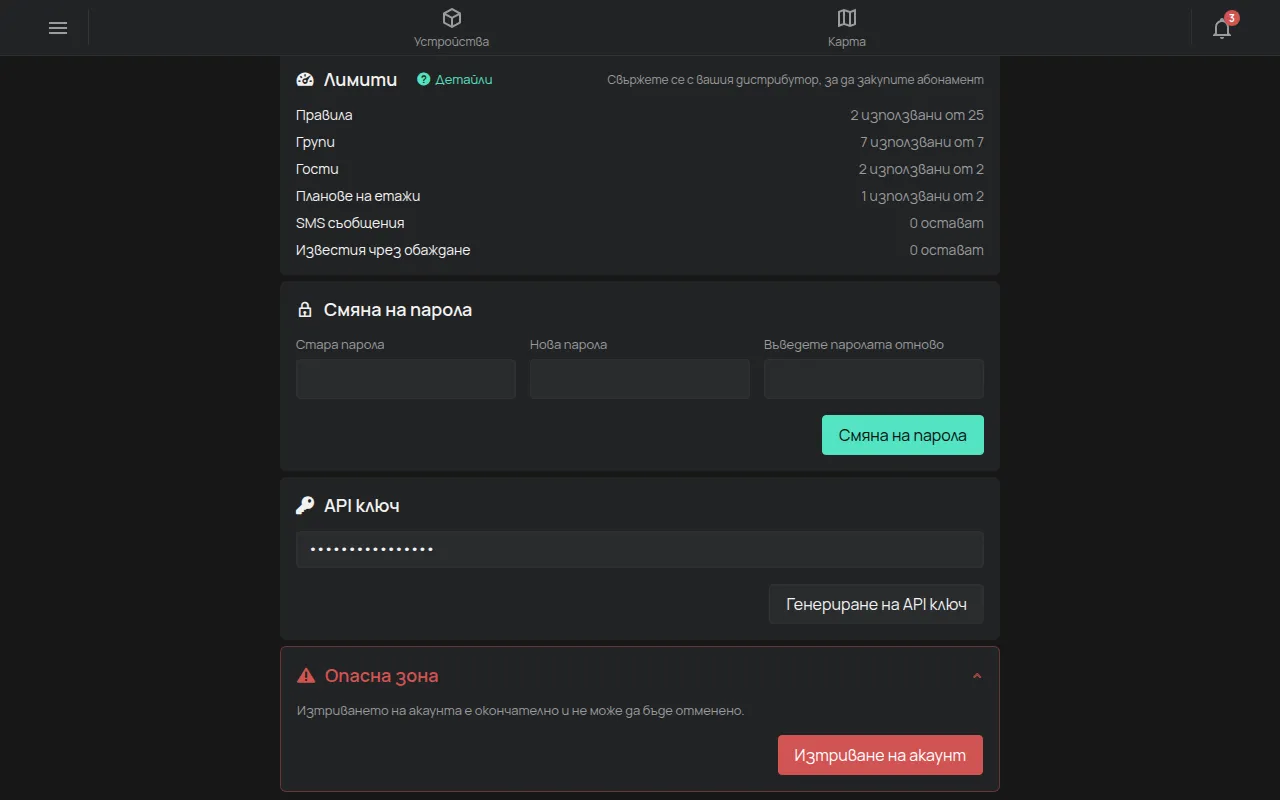Click the Планове на етажи label
This screenshot has width=1280, height=800.
pyautogui.click(x=358, y=196)
